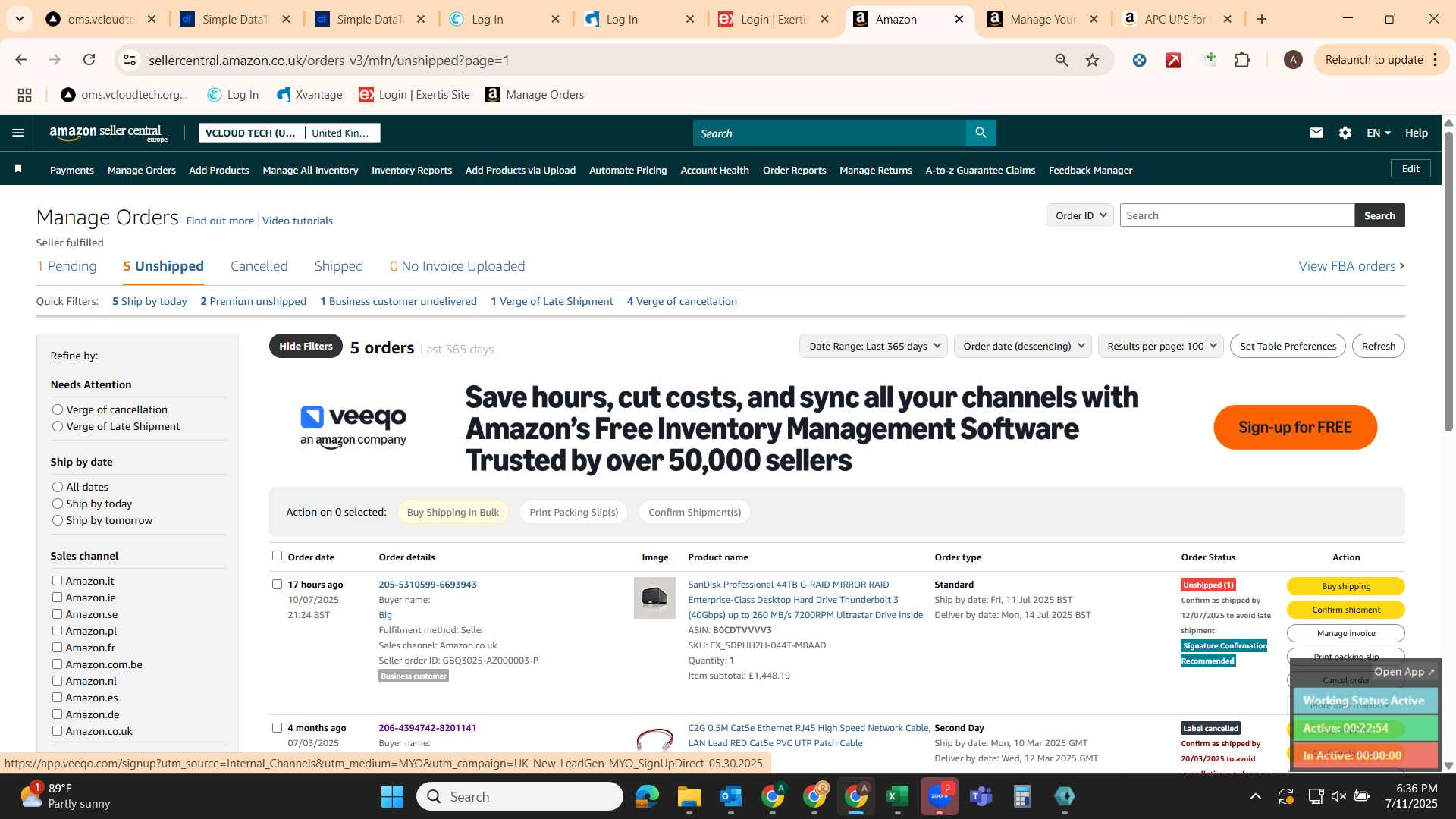Open File Explorer from the taskbar

[x=689, y=796]
